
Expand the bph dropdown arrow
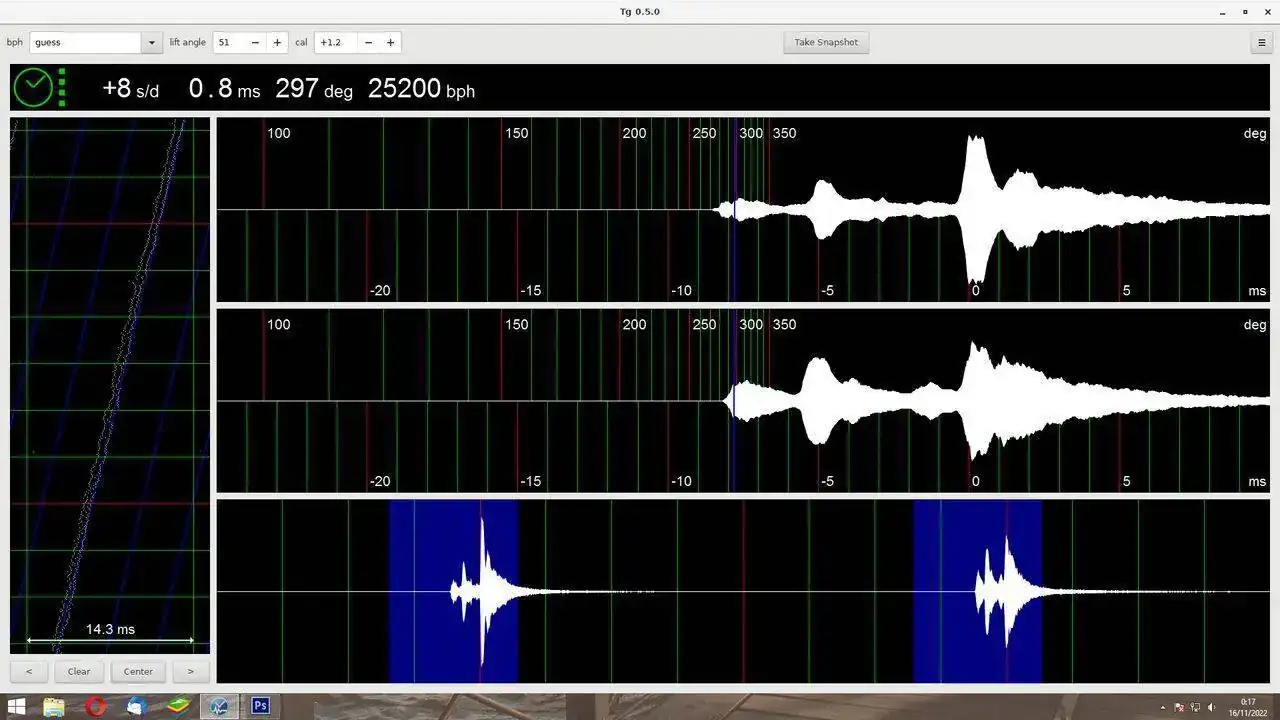point(152,42)
